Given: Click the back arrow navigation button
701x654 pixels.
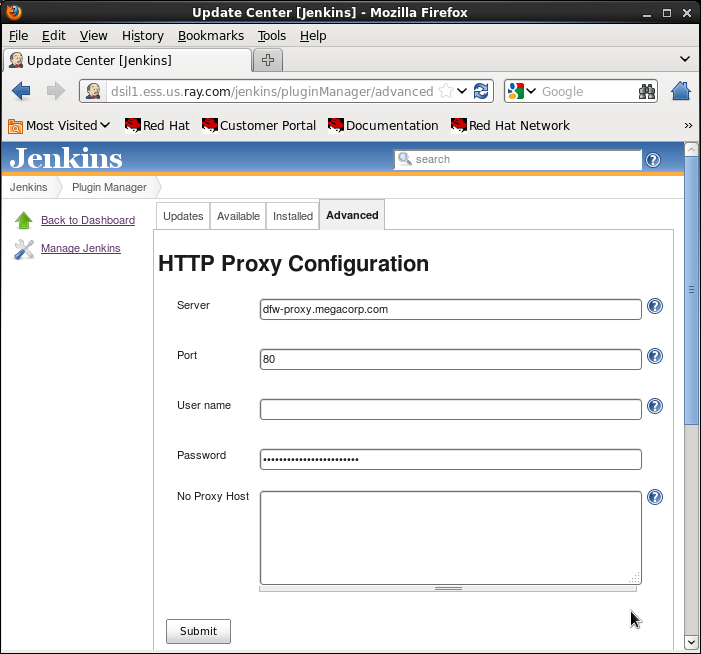Looking at the screenshot, I should point(21,91).
